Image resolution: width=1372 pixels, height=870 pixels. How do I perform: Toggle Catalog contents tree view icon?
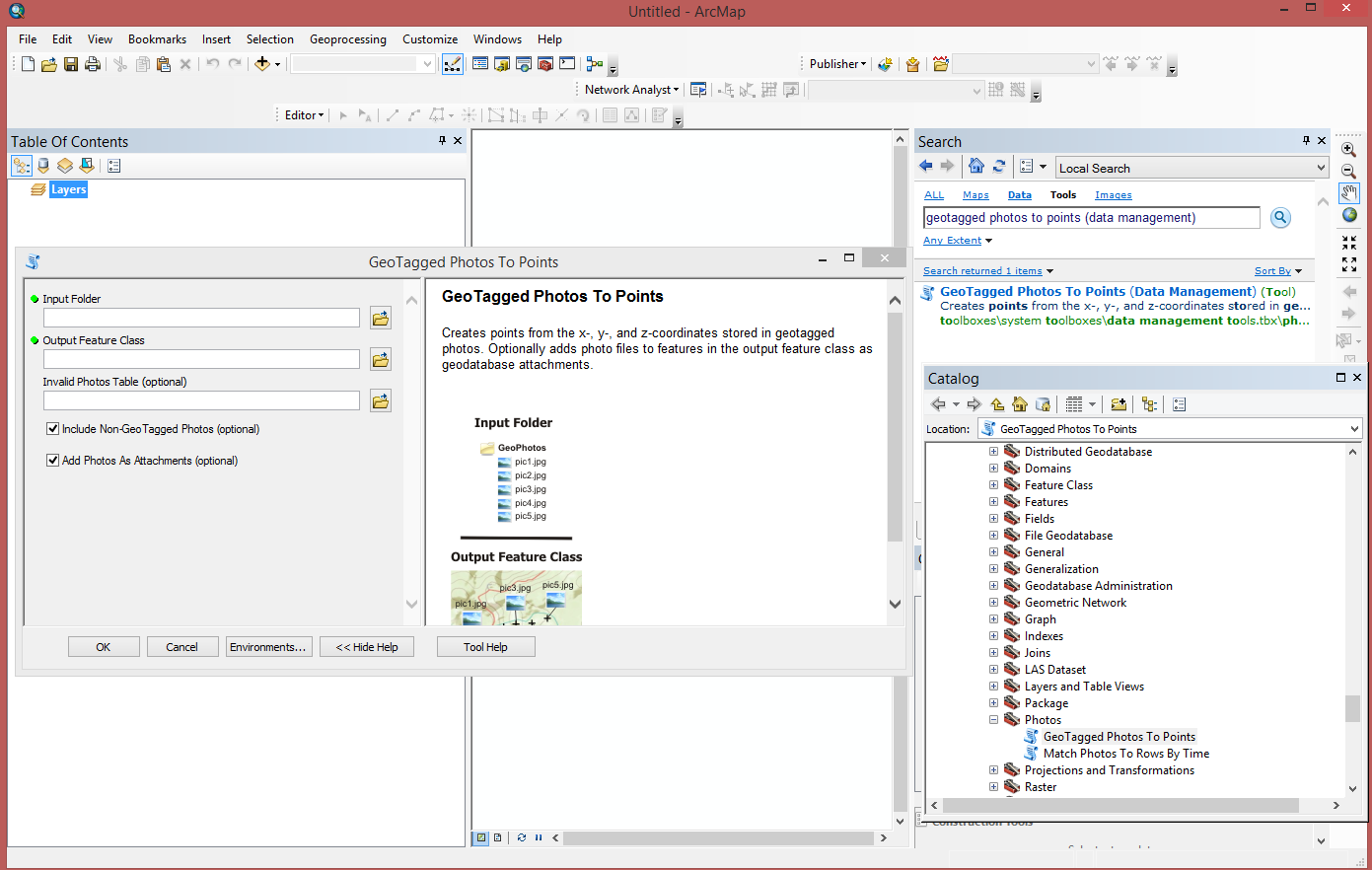click(x=1149, y=404)
